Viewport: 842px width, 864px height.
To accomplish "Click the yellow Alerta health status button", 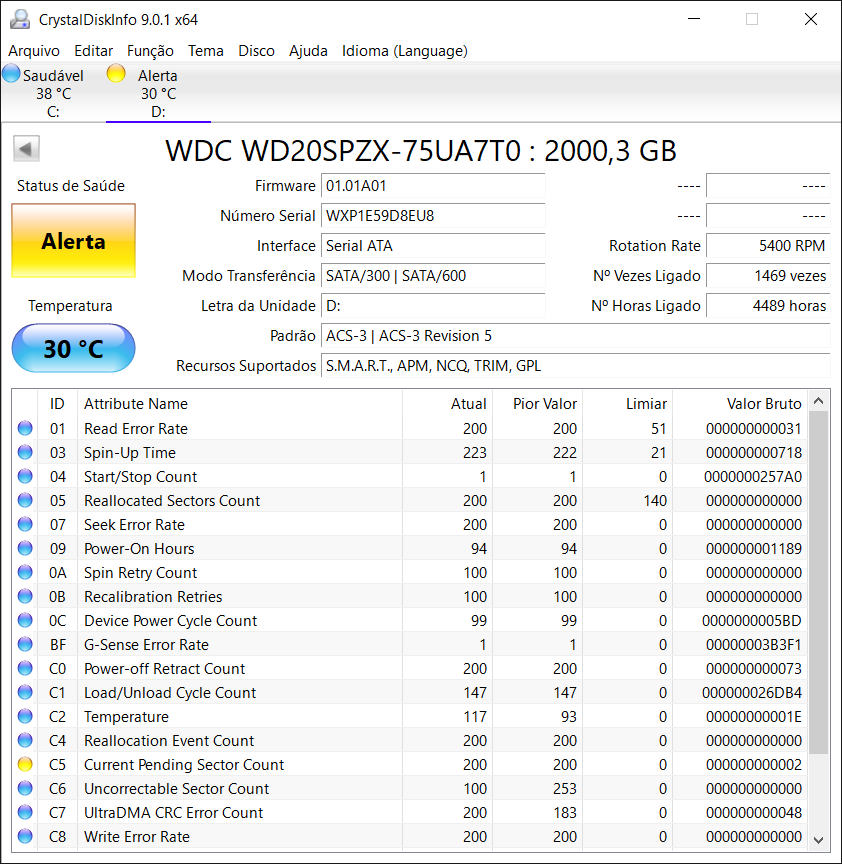I will tap(73, 241).
